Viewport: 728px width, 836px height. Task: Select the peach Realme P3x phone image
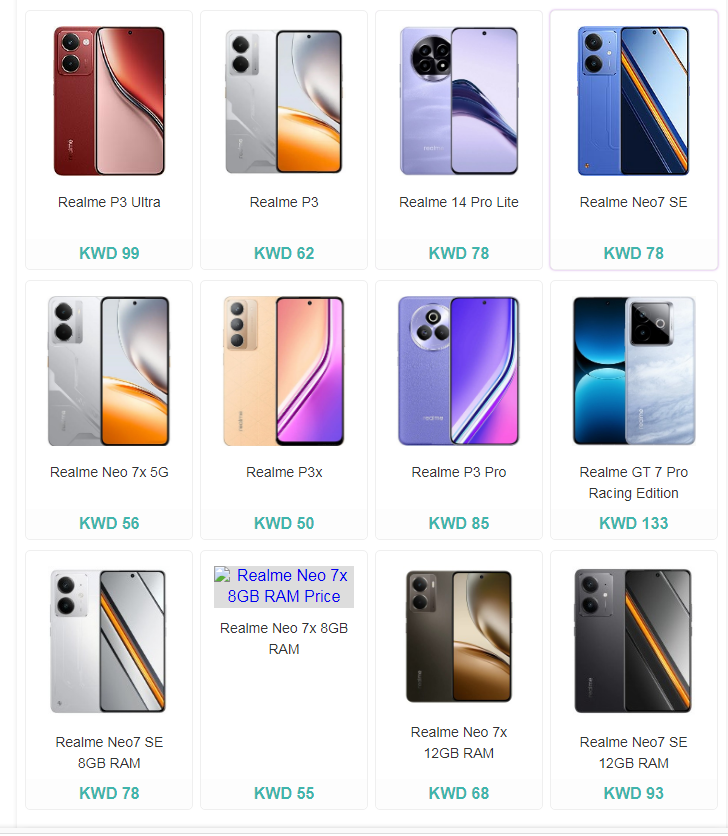(284, 371)
